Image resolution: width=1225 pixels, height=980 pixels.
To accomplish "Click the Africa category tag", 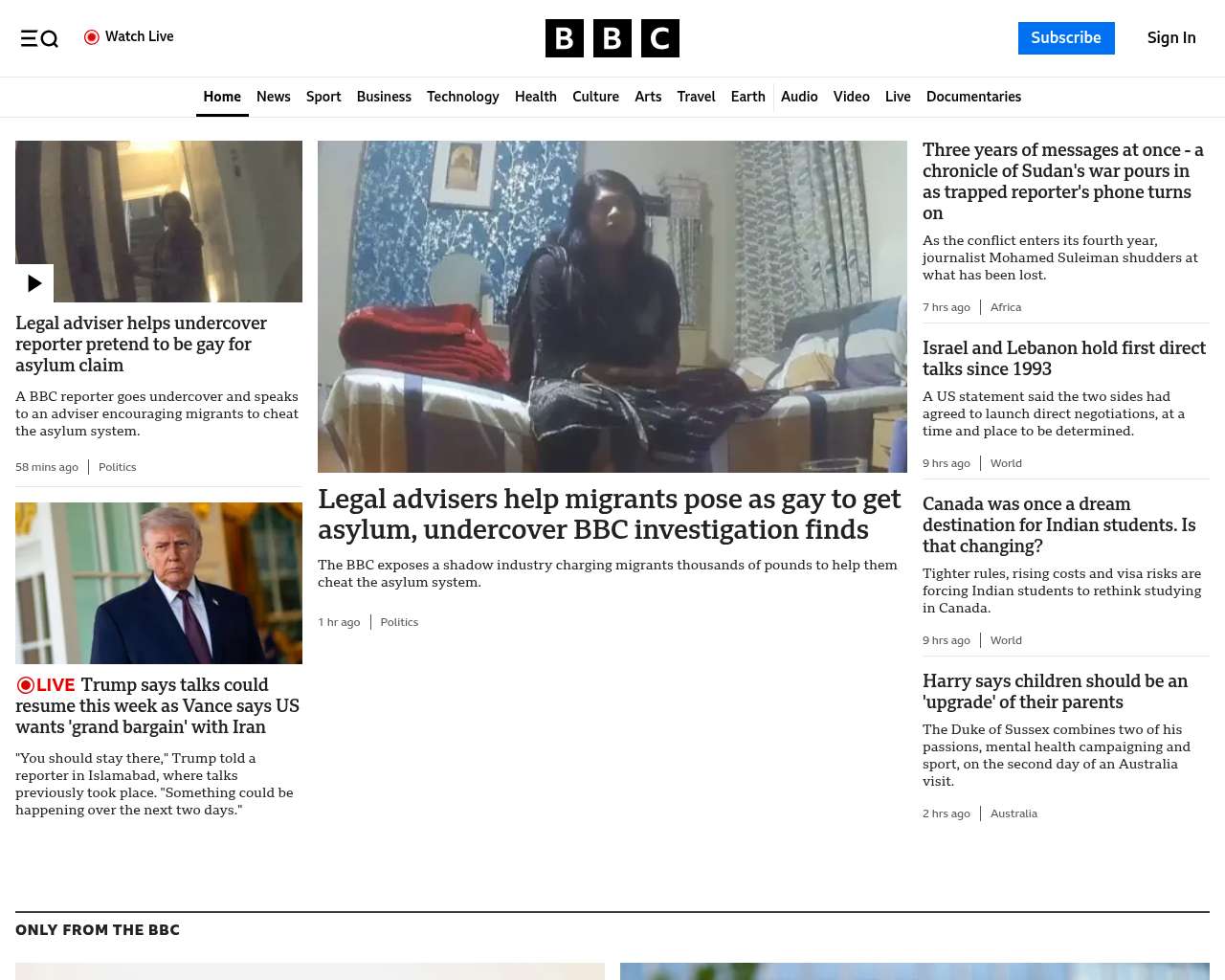I will 1006,307.
